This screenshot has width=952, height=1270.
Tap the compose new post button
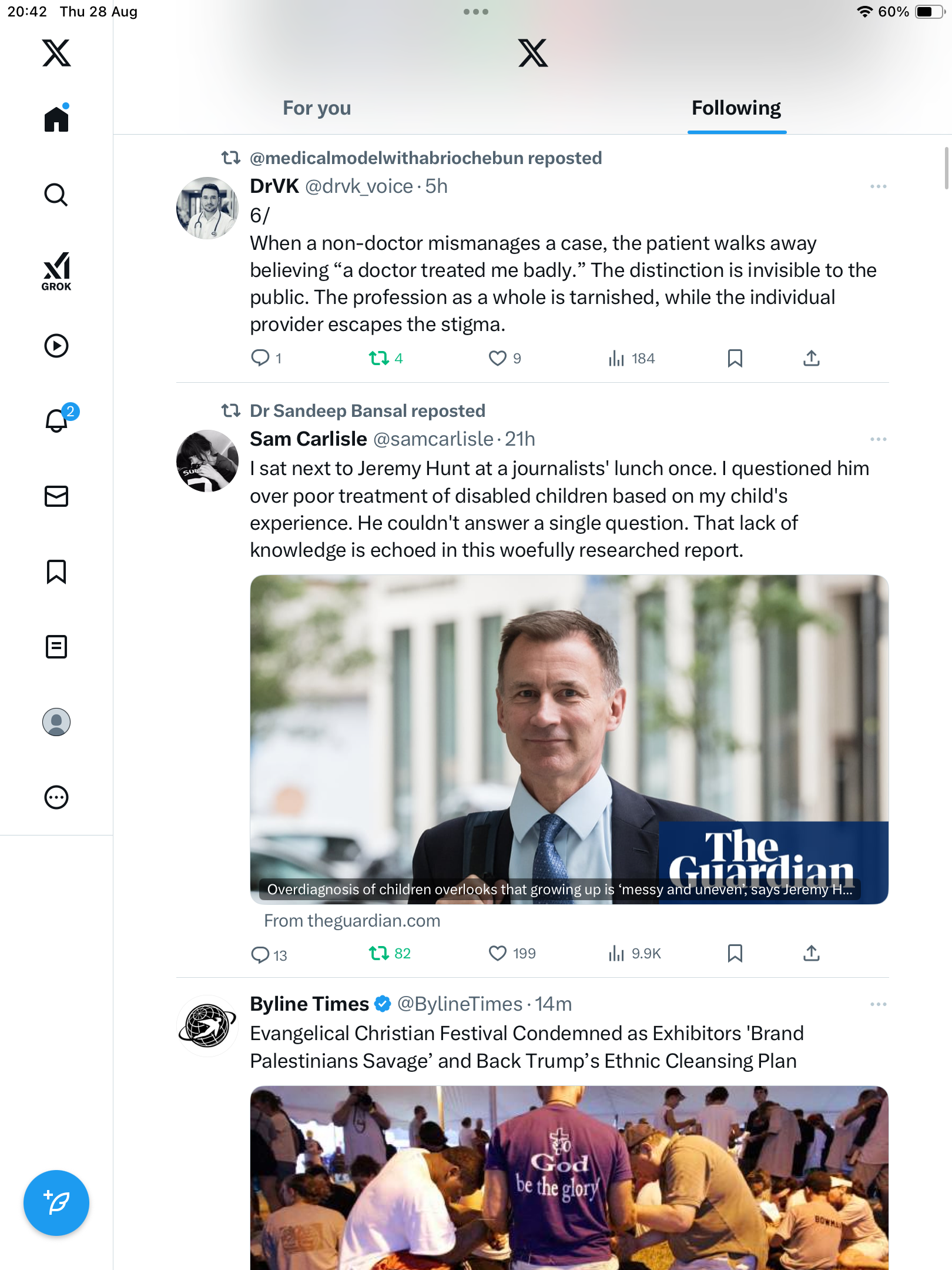tap(56, 1203)
